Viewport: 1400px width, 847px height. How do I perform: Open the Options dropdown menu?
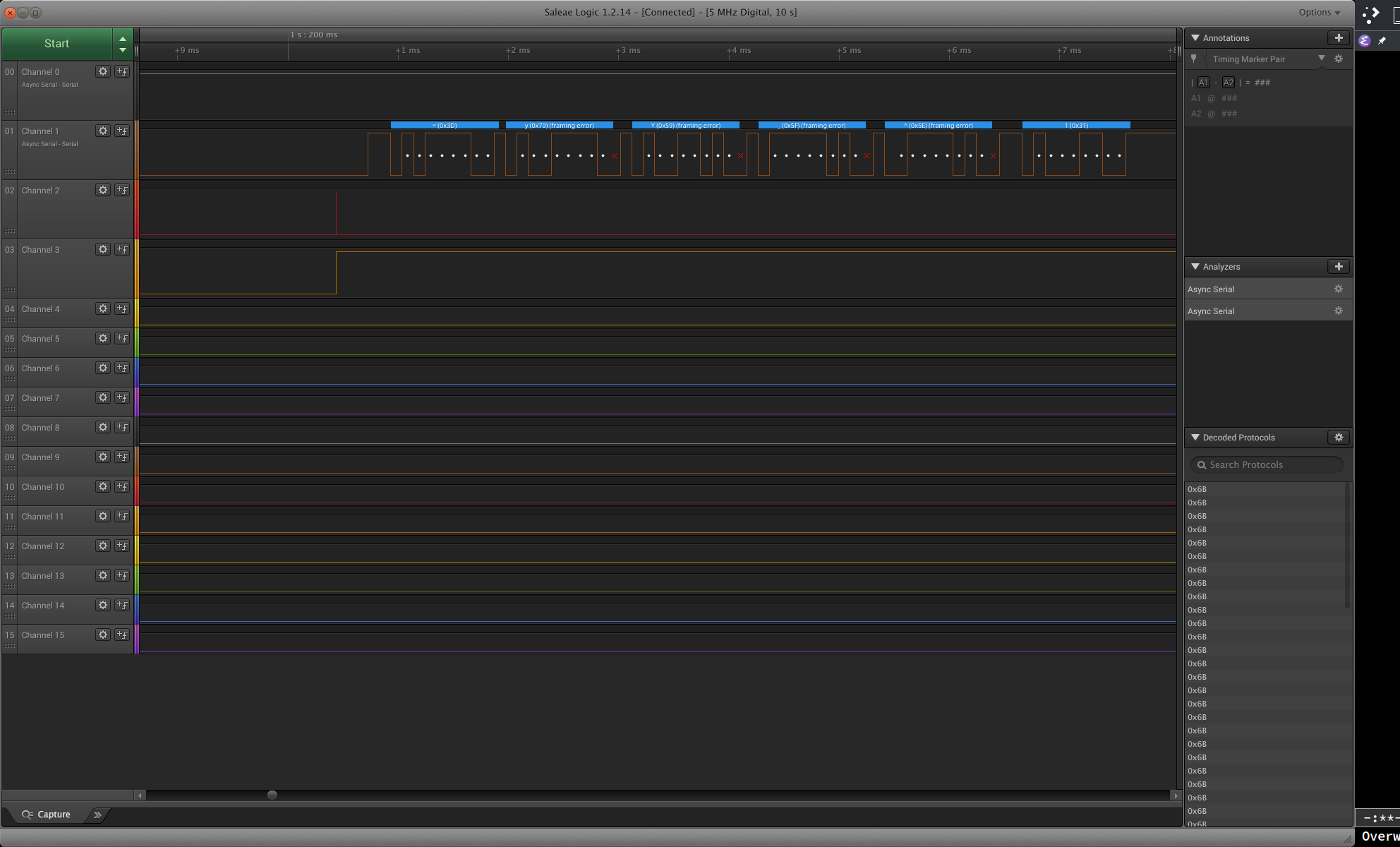[1318, 12]
